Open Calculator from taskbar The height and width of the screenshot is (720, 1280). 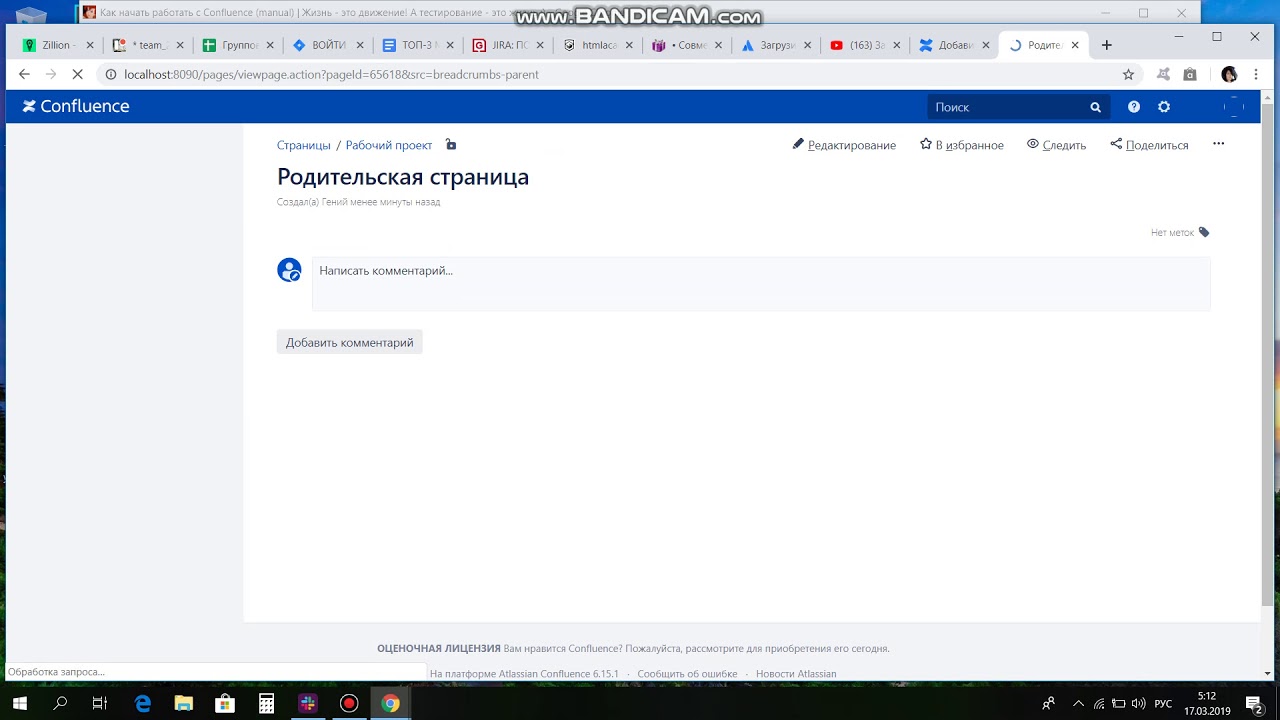[266, 703]
